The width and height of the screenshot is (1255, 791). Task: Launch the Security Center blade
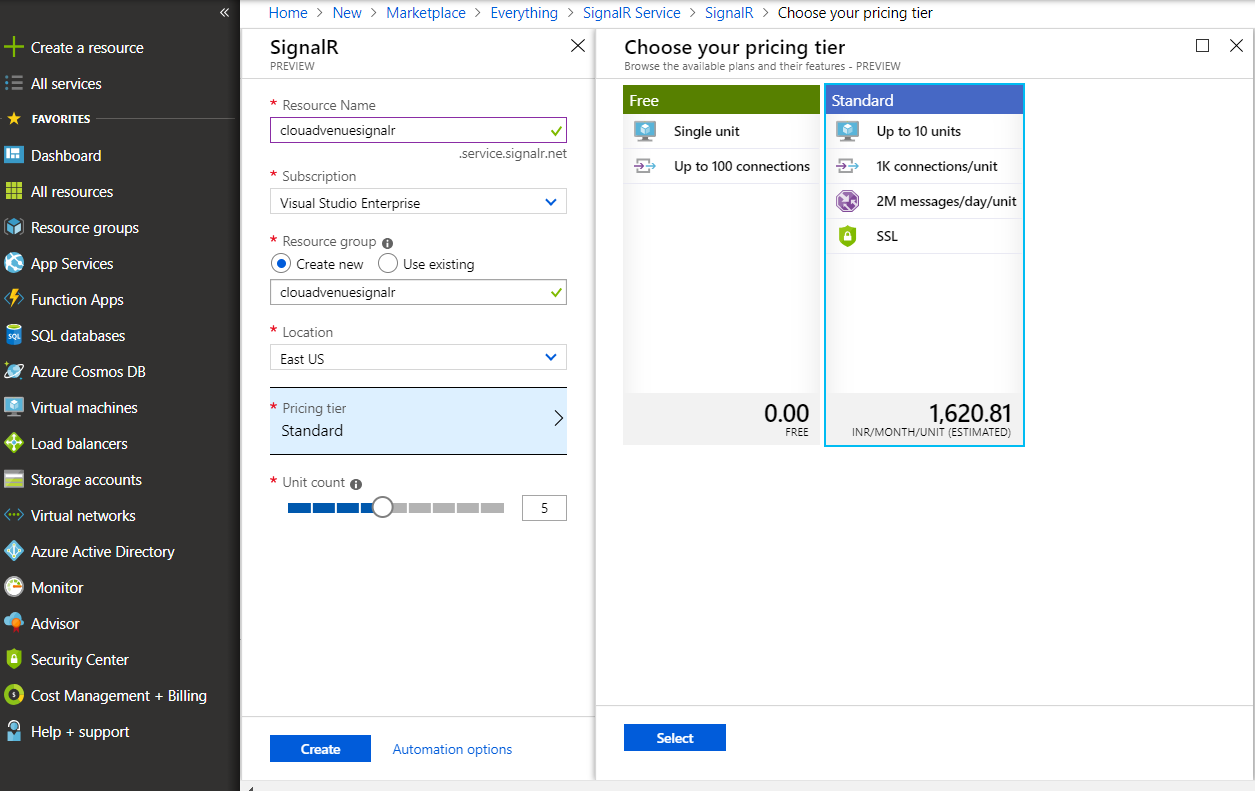[80, 659]
